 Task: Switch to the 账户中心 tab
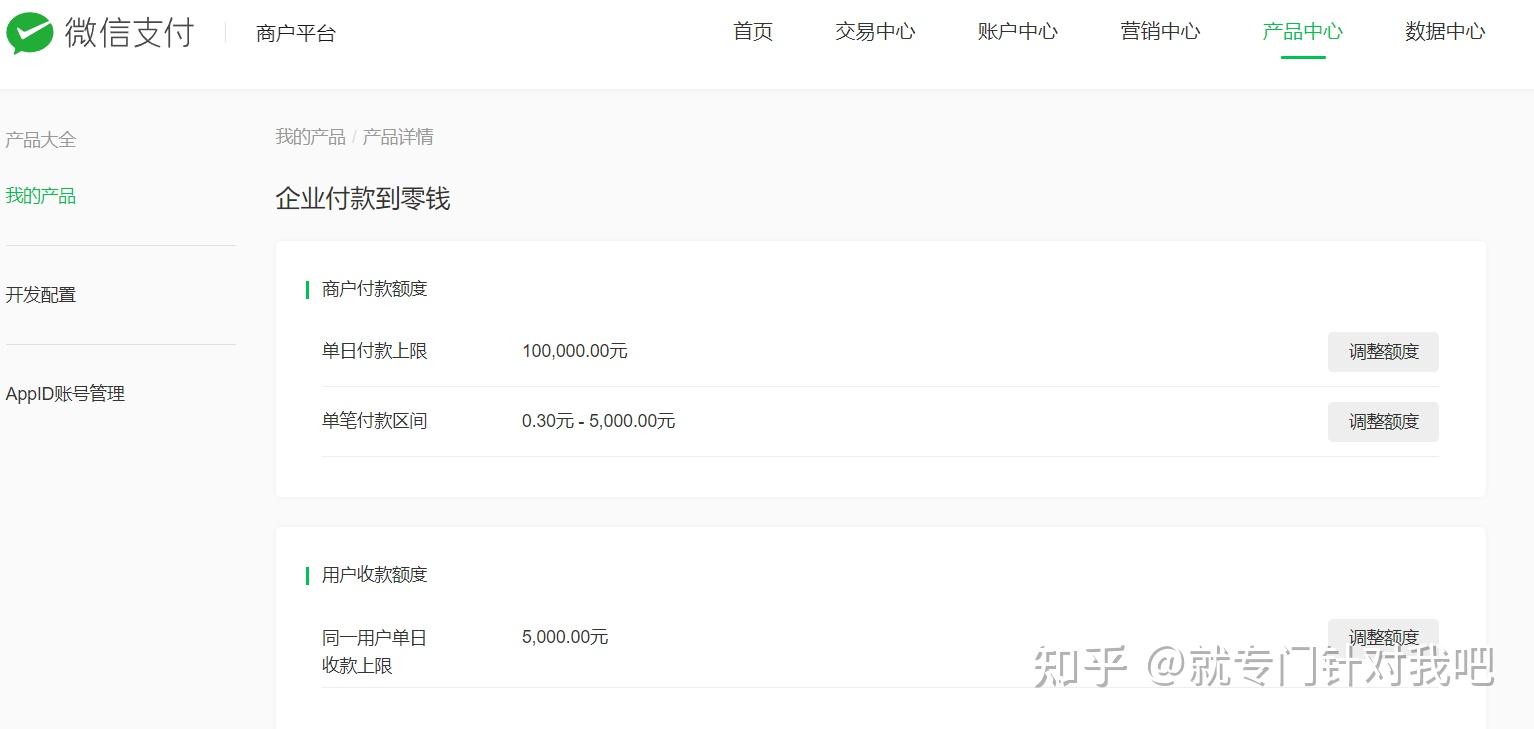(x=1017, y=32)
